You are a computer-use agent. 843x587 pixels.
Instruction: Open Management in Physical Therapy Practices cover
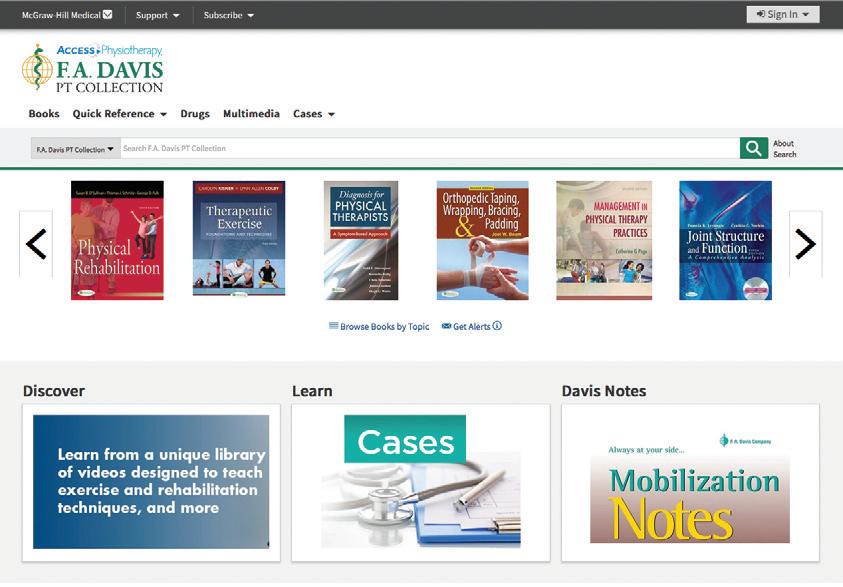pos(604,240)
